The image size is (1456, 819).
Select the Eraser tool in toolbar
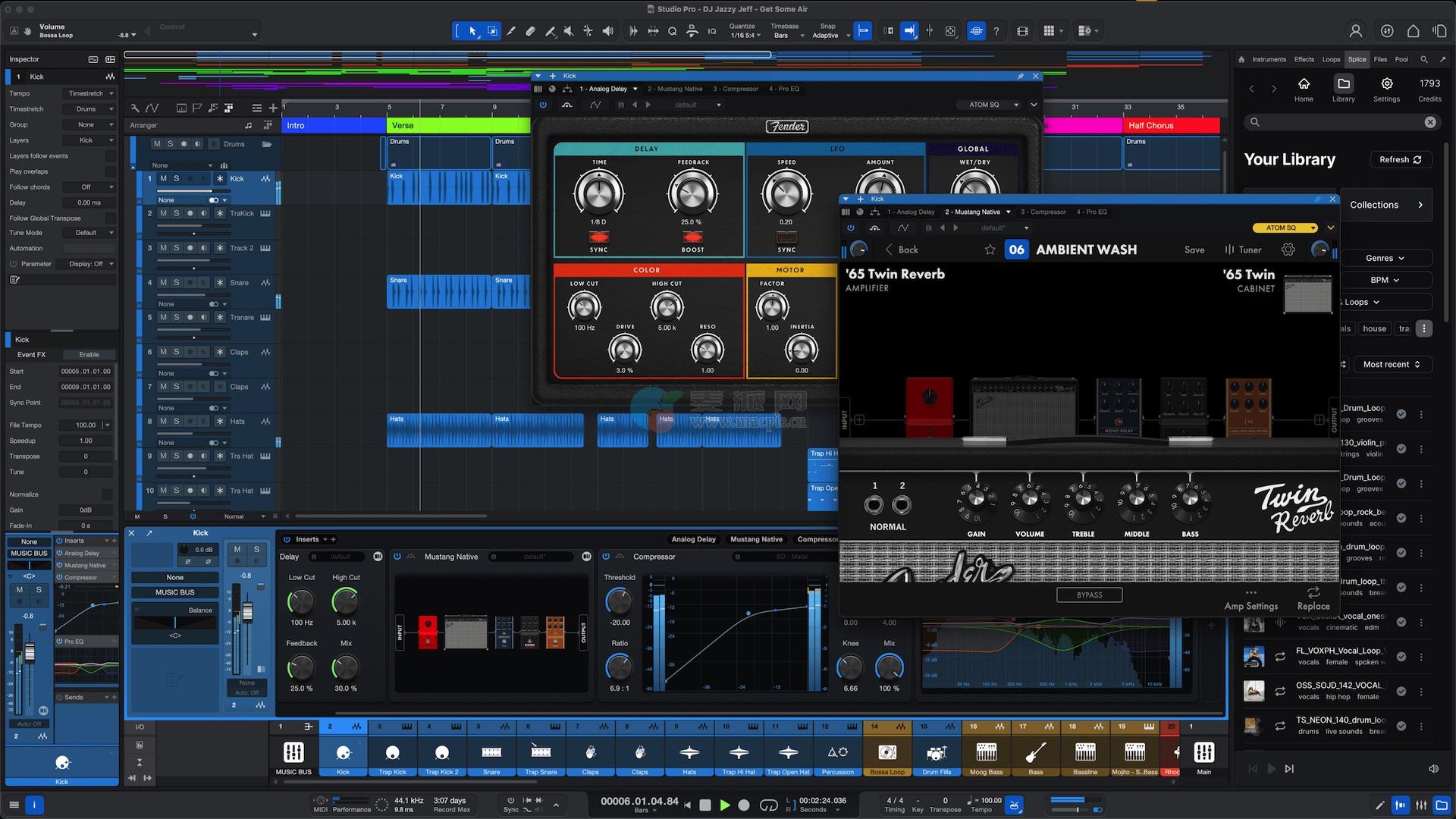tap(530, 31)
